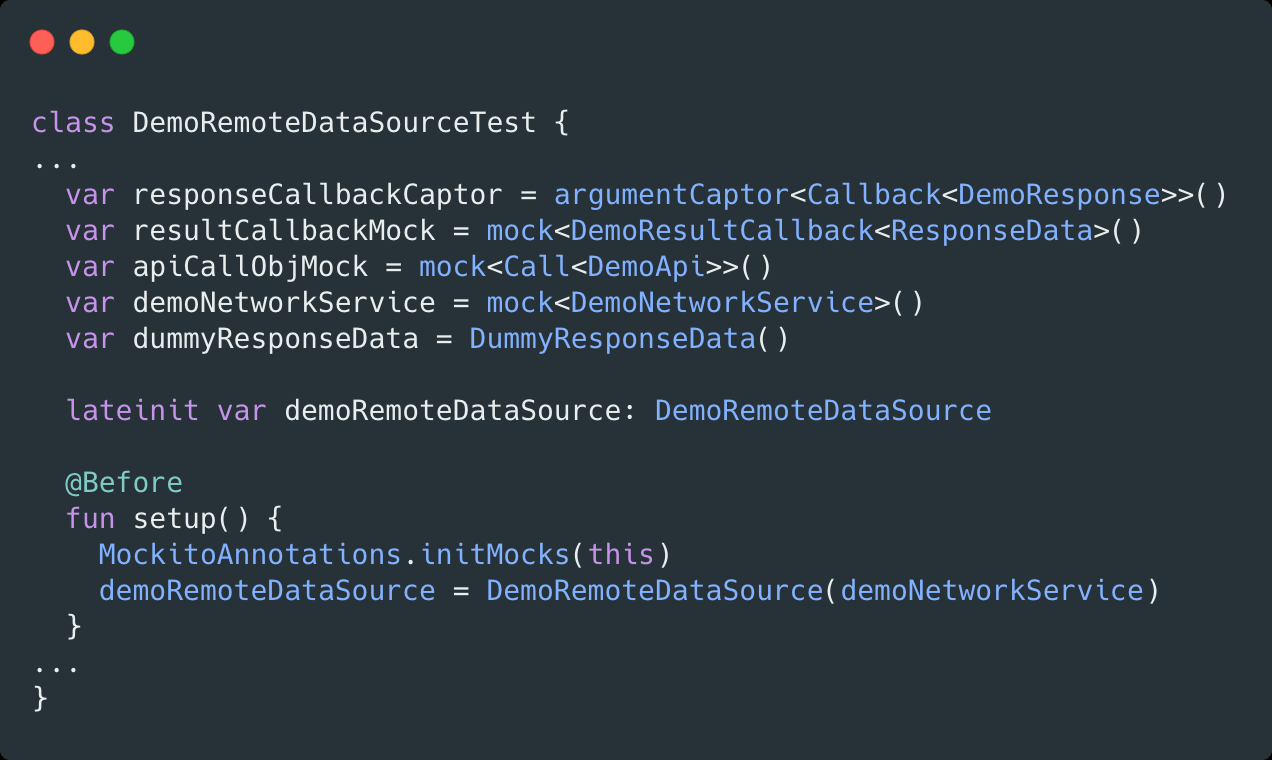
Task: Click the initMocks method call
Action: 495,555
